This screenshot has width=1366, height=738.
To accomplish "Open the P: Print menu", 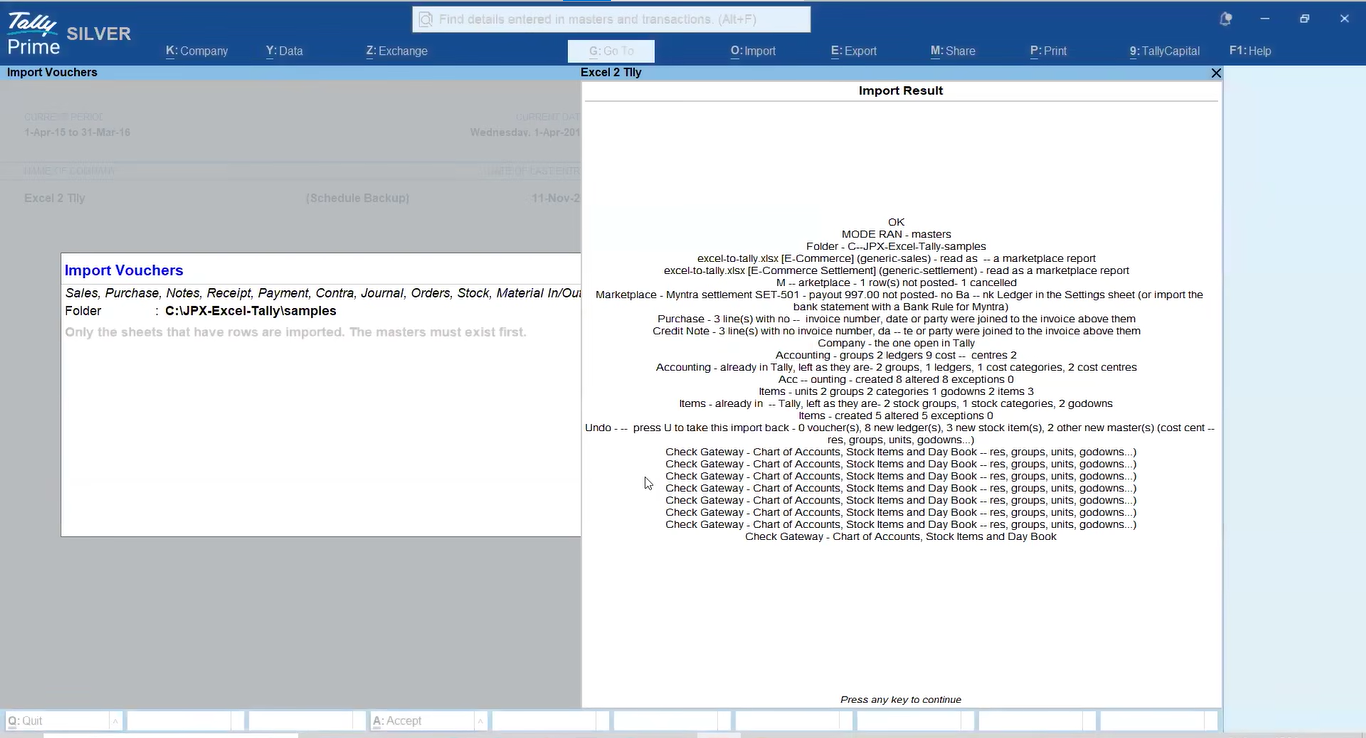I will tap(1049, 51).
